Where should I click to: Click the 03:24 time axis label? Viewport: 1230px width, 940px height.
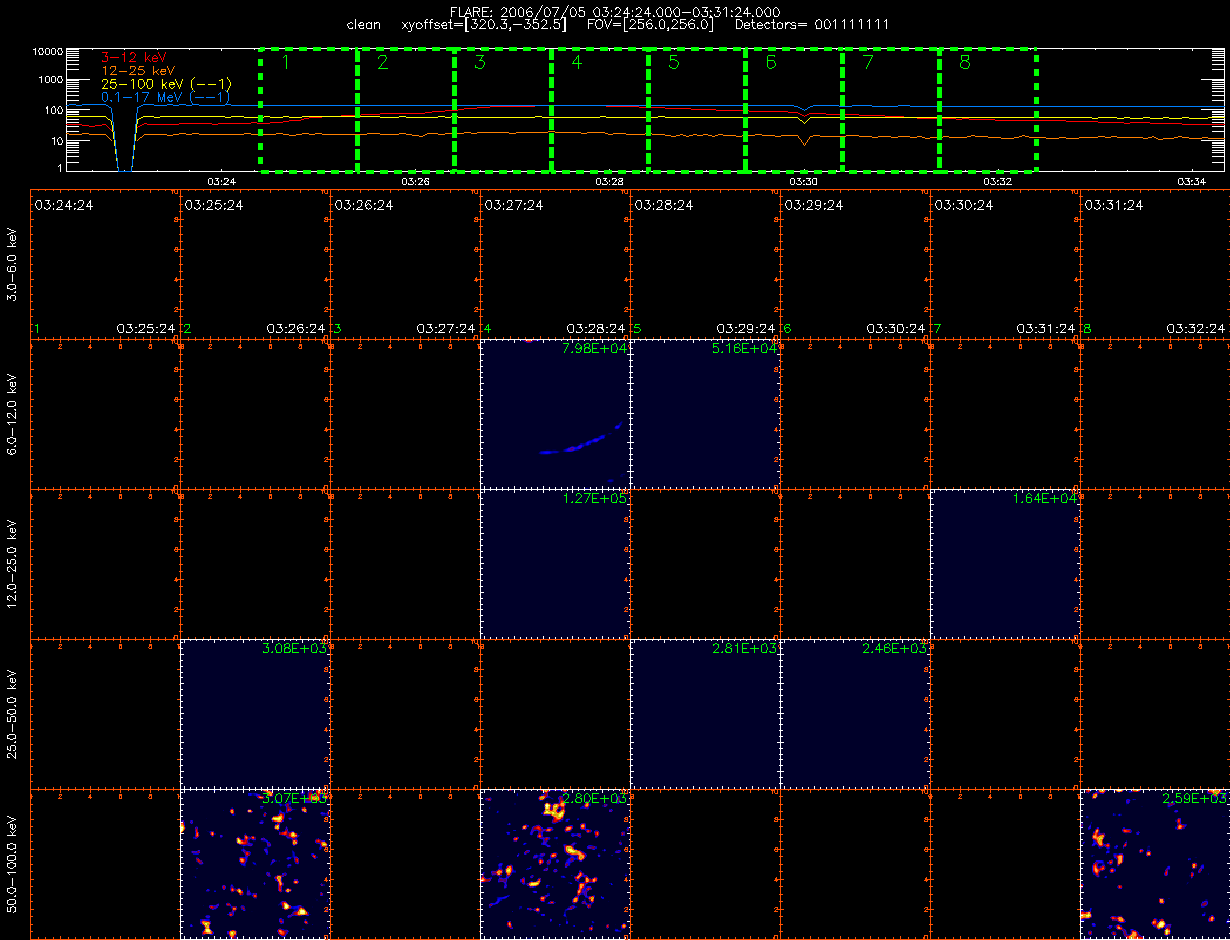tap(221, 182)
